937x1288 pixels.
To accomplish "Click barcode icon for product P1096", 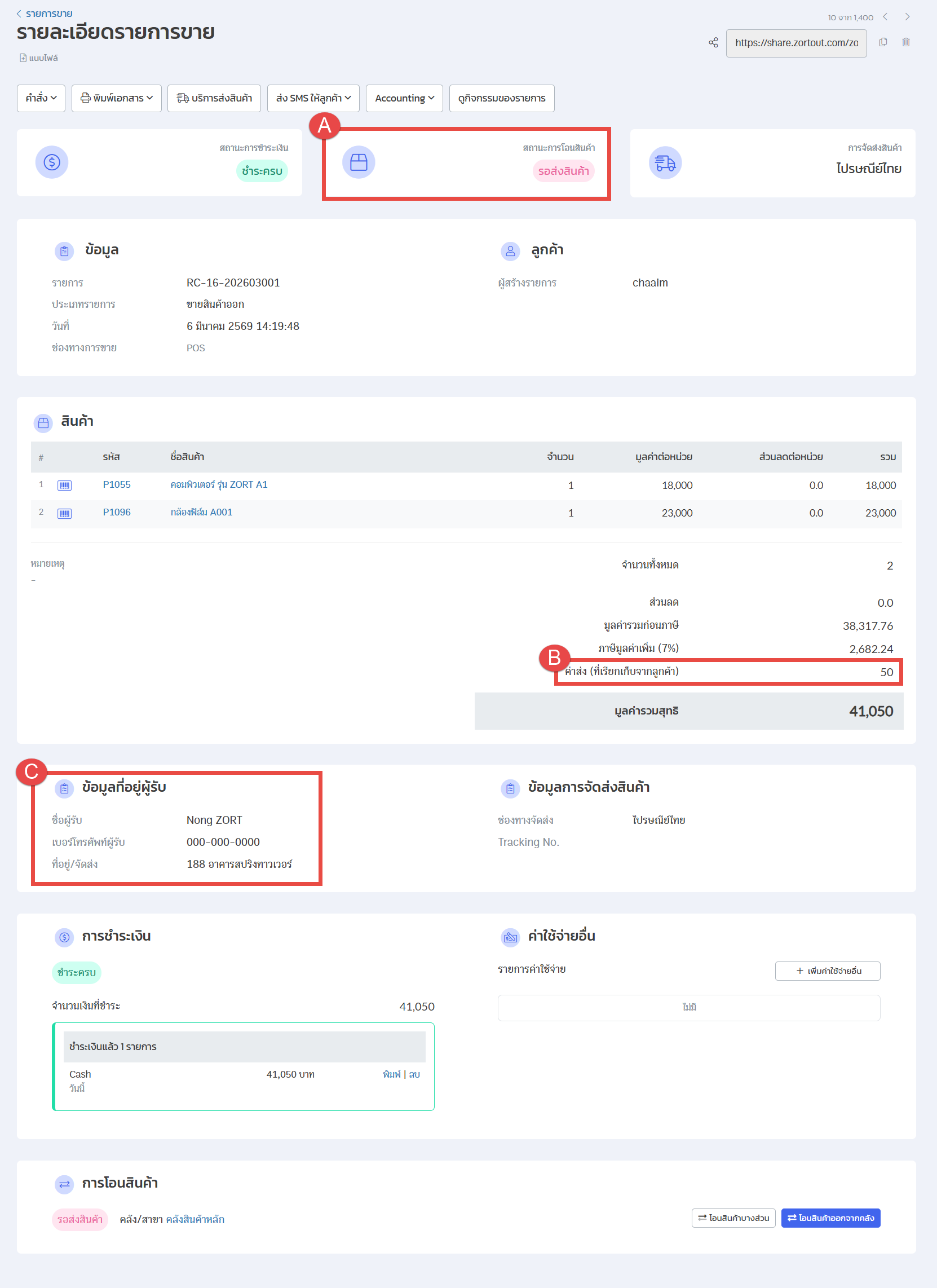I will [x=64, y=513].
